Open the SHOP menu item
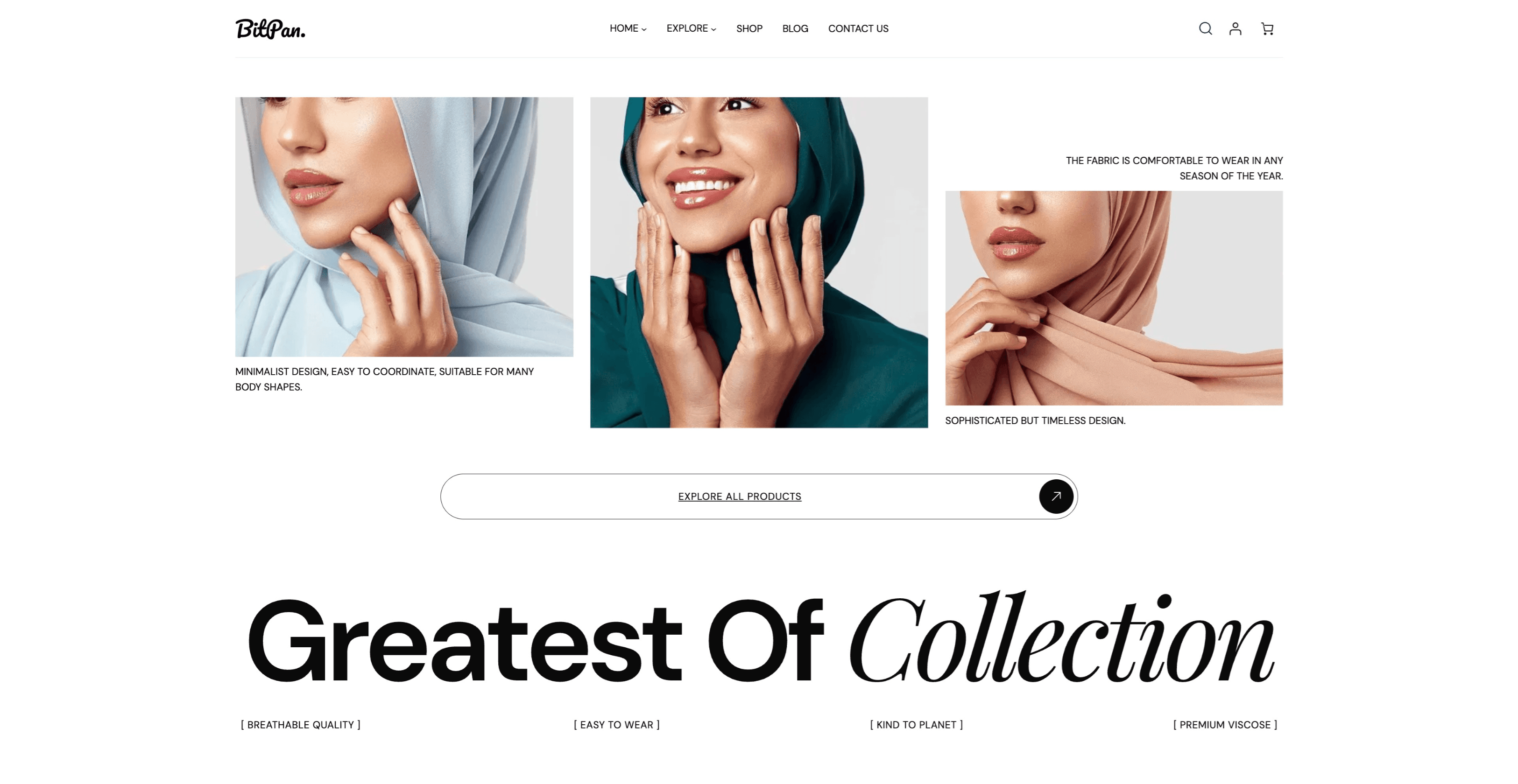Screen dimensions: 1518x784 pos(749,28)
